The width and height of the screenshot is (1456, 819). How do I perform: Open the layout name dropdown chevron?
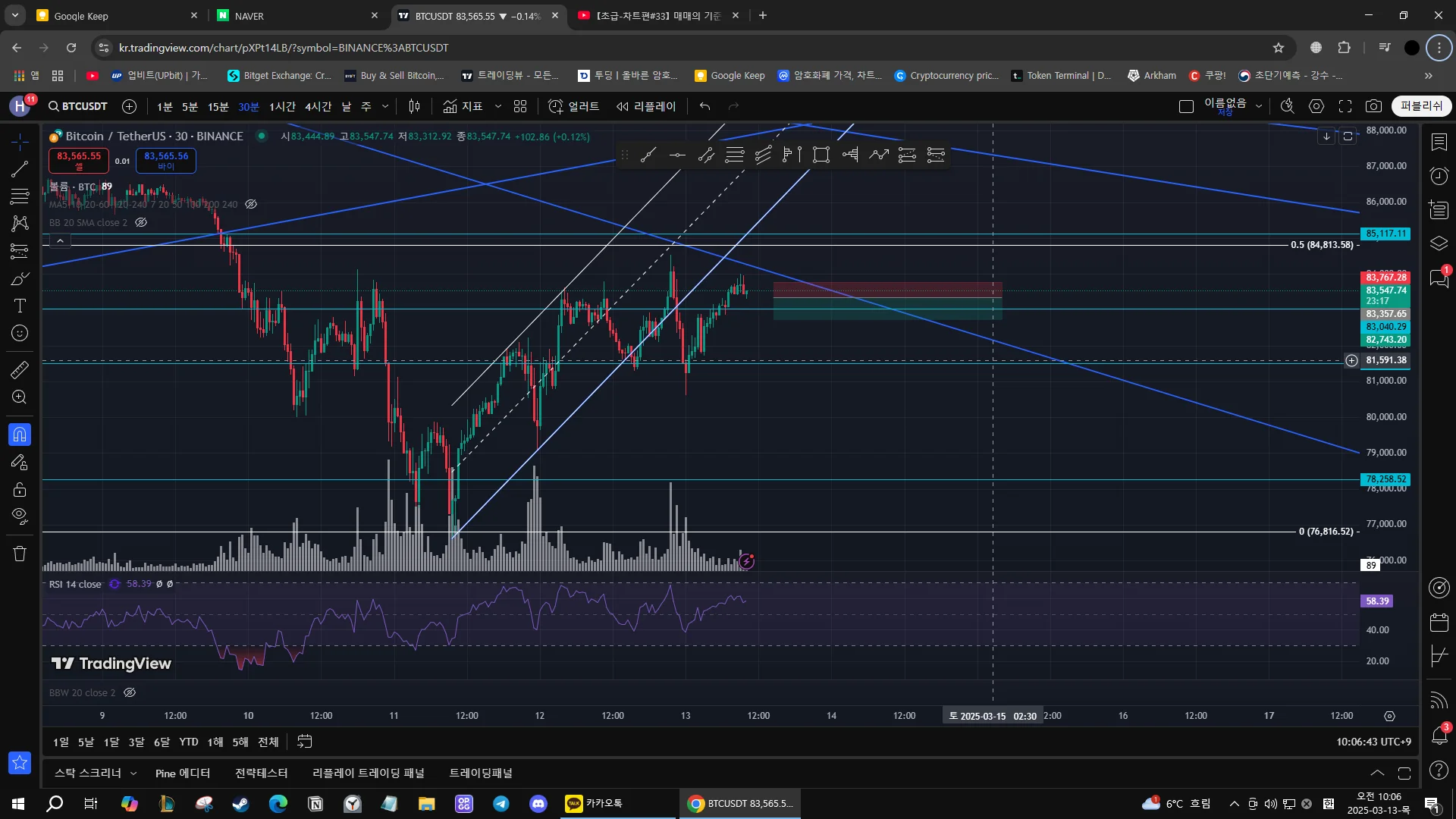(1259, 106)
